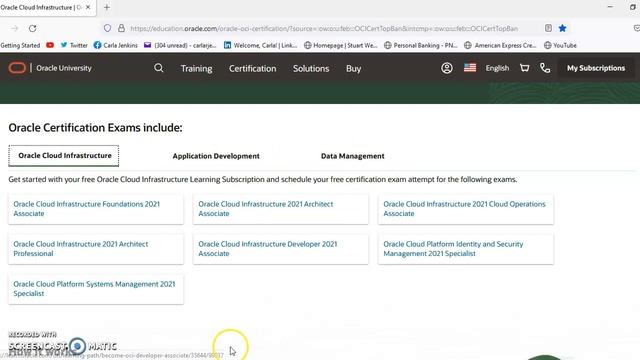Viewport: 640px width, 360px height.
Task: Select the Oracle Cloud Infrastructure tab
Action: coord(64,156)
